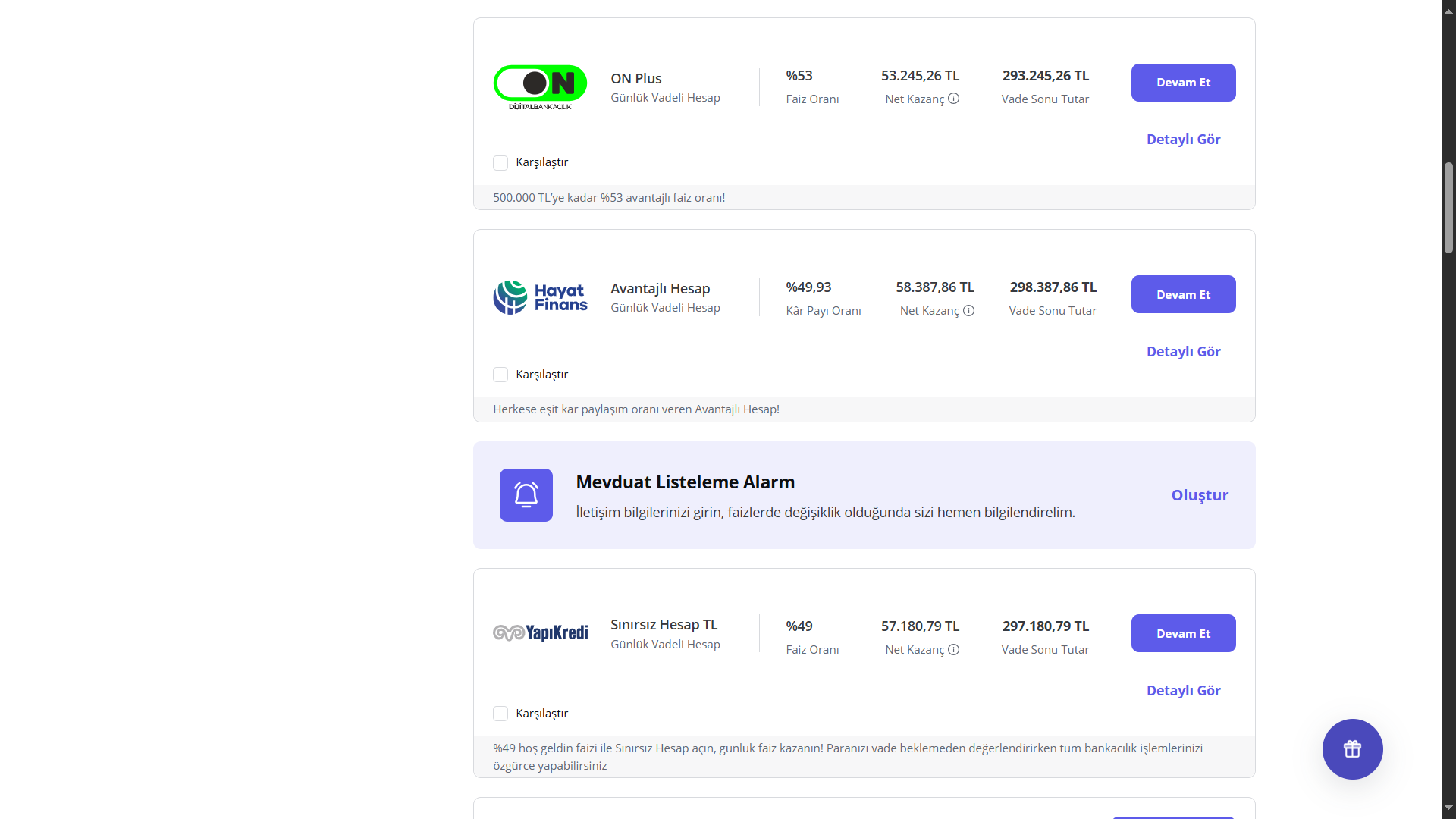
Task: Click Devam Et for Sınırsız Hesap TL
Action: [x=1183, y=633]
